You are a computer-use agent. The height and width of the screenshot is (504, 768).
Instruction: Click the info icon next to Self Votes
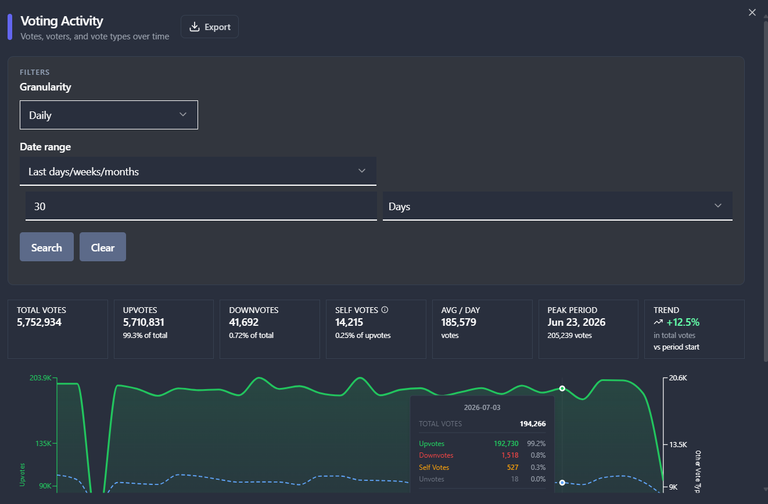click(384, 310)
